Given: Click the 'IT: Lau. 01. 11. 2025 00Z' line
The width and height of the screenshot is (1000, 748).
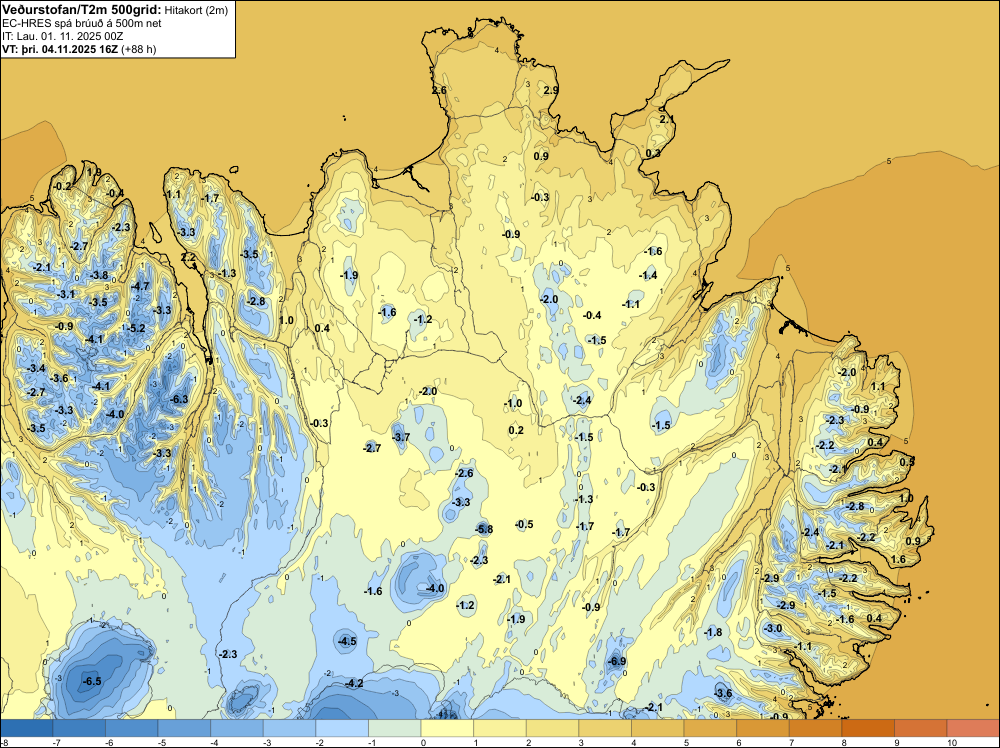Looking at the screenshot, I should (x=62, y=36).
